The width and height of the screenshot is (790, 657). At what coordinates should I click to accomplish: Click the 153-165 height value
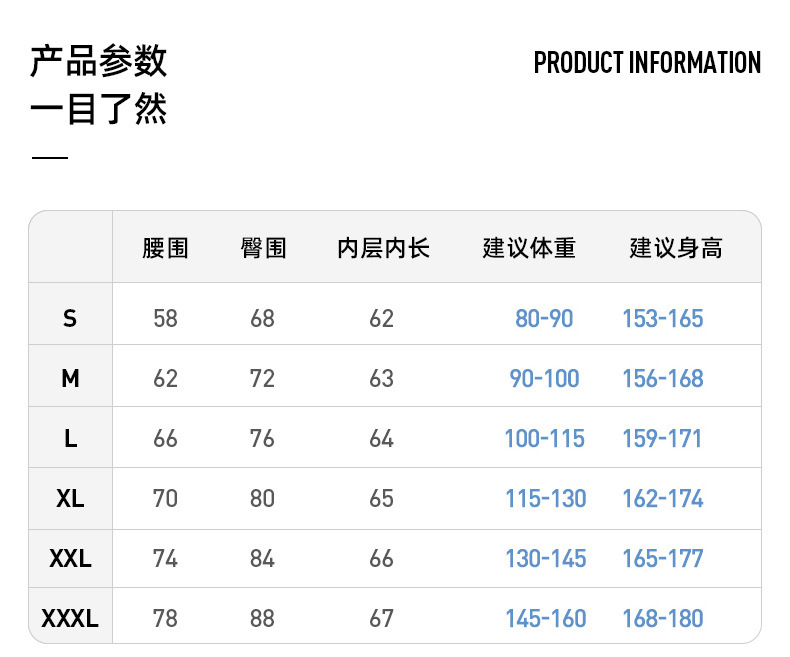point(663,319)
